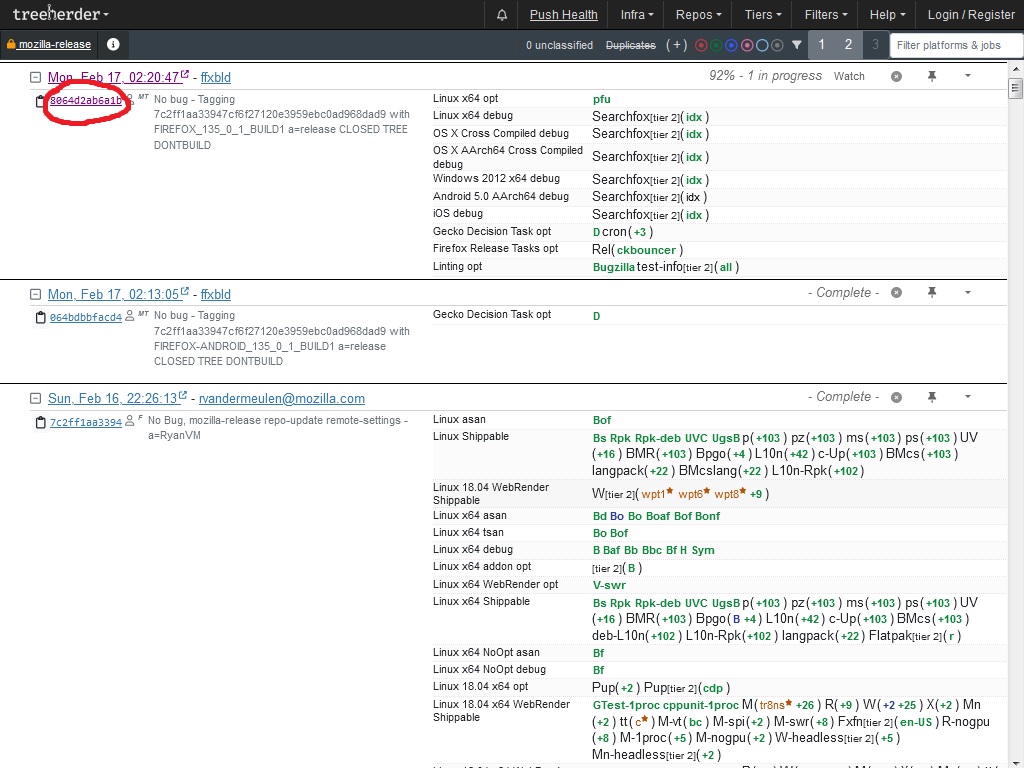Toggle tier 1 jobs filter

click(x=822, y=45)
